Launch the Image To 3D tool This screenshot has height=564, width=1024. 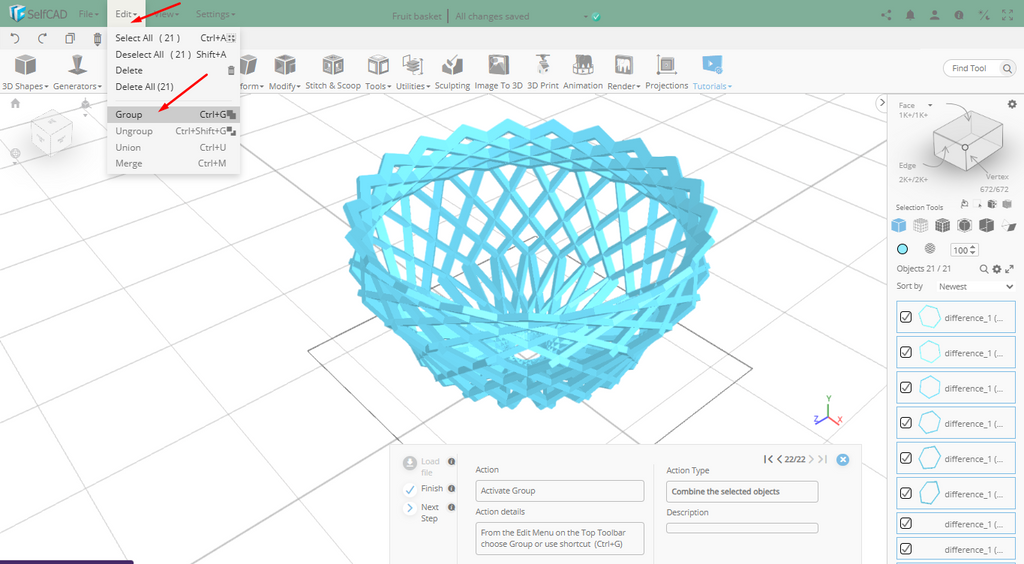click(498, 72)
